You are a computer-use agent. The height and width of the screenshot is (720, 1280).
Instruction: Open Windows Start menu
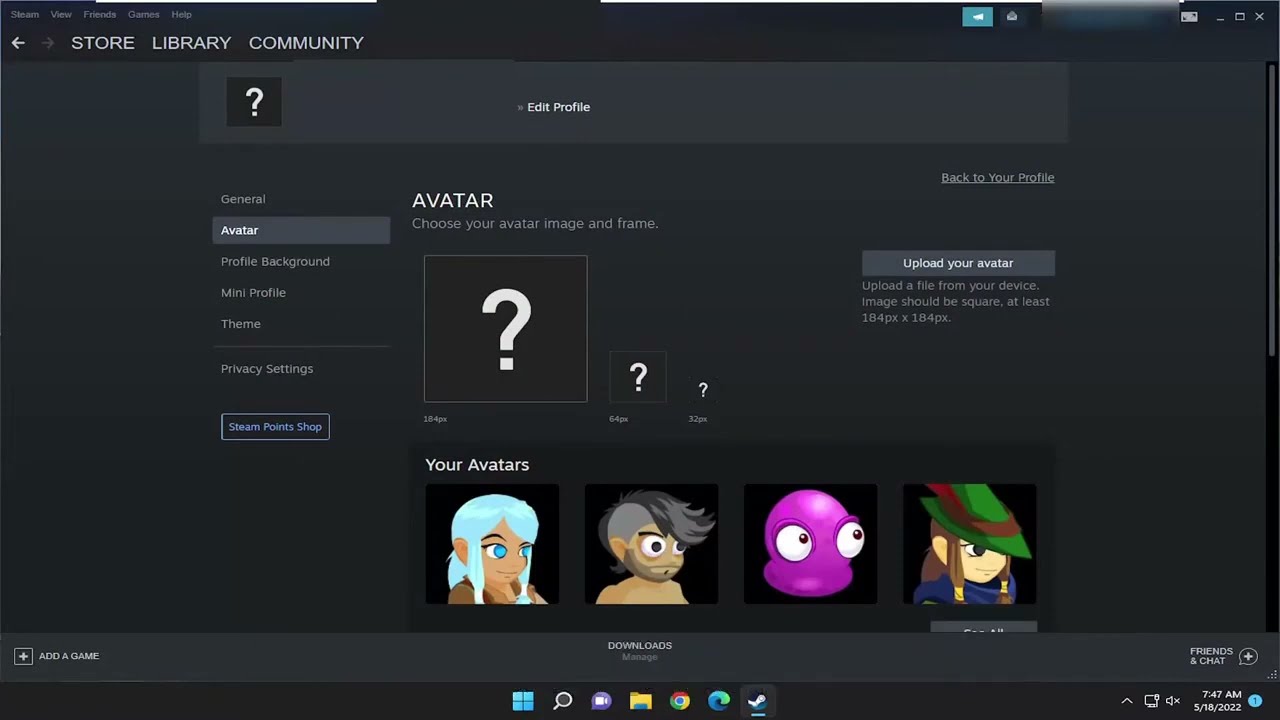click(523, 701)
